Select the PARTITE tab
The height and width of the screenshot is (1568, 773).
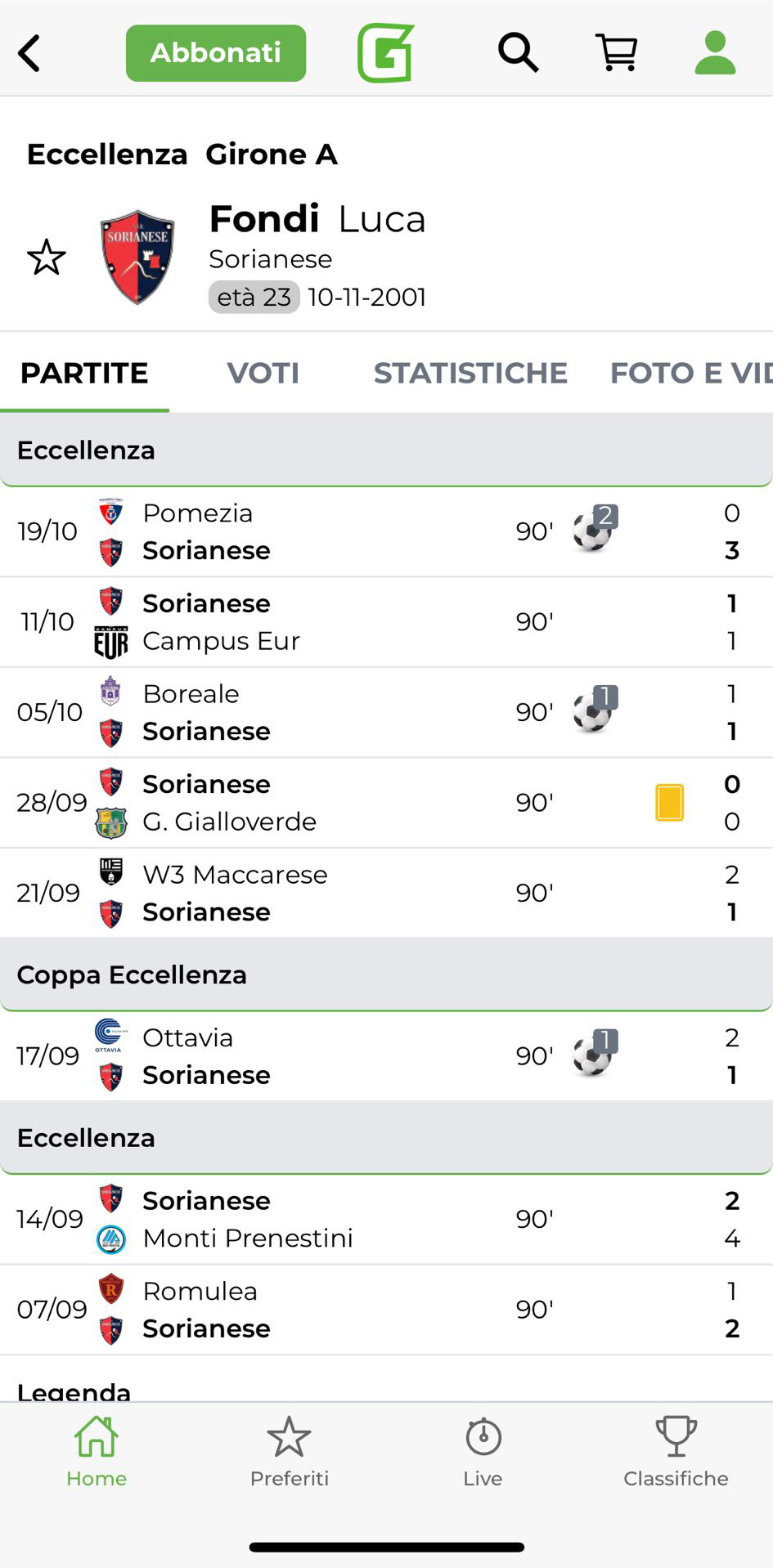pyautogui.click(x=84, y=373)
